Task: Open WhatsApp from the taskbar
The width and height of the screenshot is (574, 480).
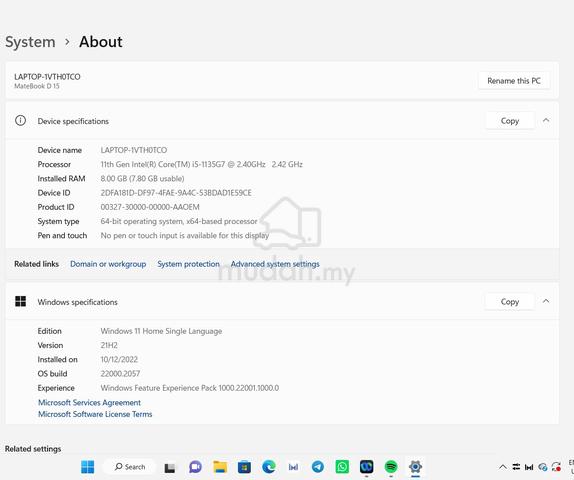Action: (342, 467)
